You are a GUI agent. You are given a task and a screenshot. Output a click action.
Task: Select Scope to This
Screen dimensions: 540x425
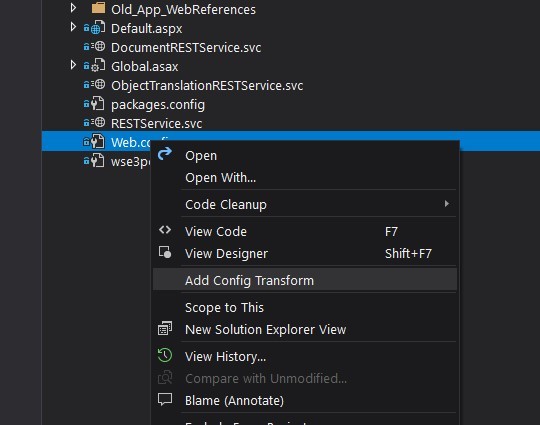(305, 307)
